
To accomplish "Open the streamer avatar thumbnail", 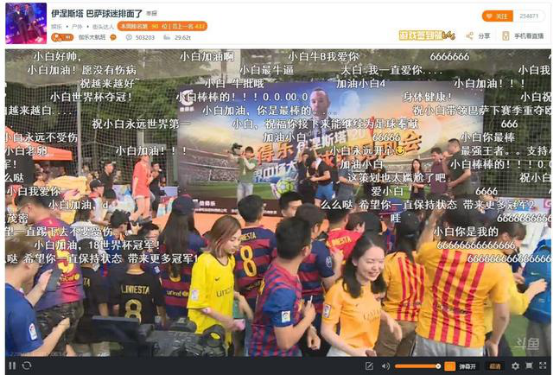I will click(x=26, y=23).
